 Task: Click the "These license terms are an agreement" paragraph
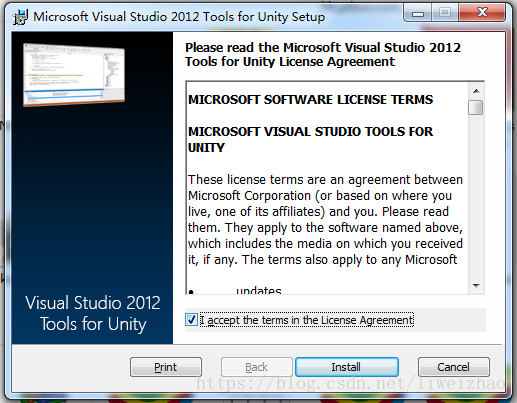coord(325,220)
